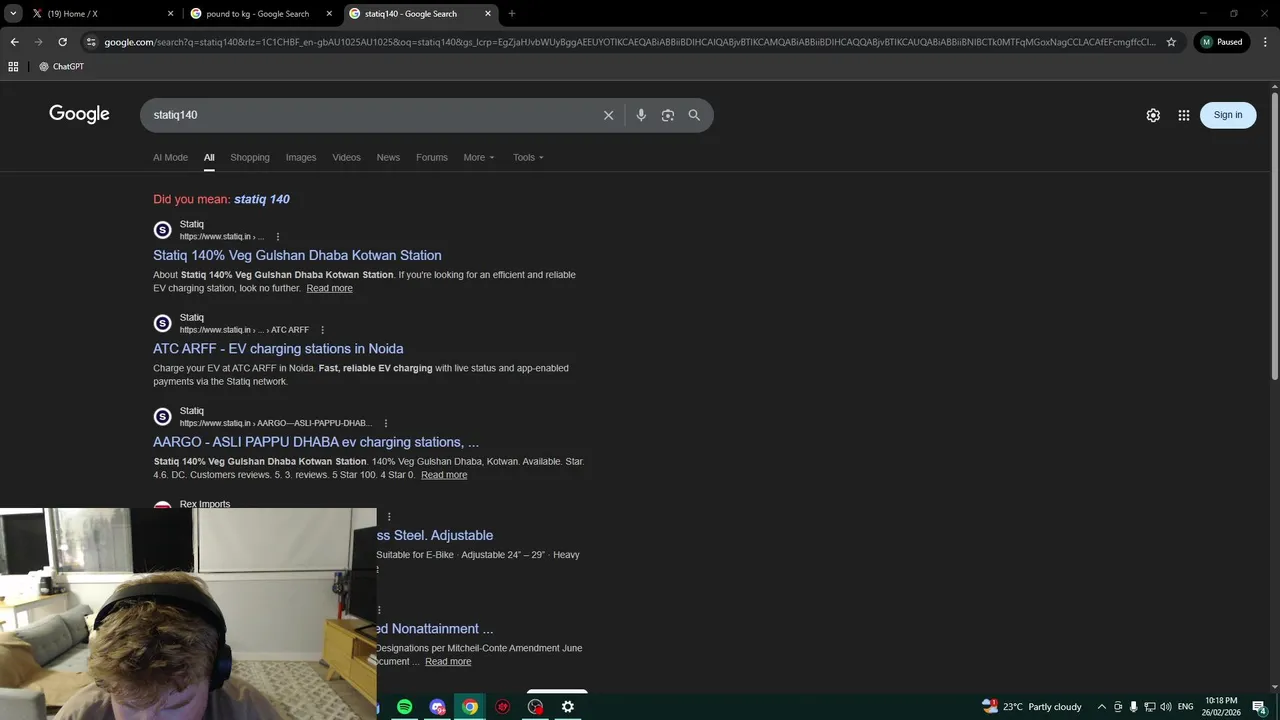Open more options for the ATC ARFF result
This screenshot has height=720, width=1280.
(322, 330)
